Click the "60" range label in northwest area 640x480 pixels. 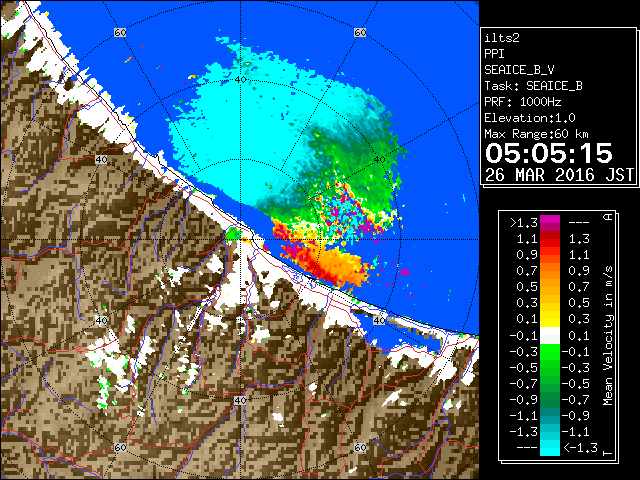pos(120,32)
